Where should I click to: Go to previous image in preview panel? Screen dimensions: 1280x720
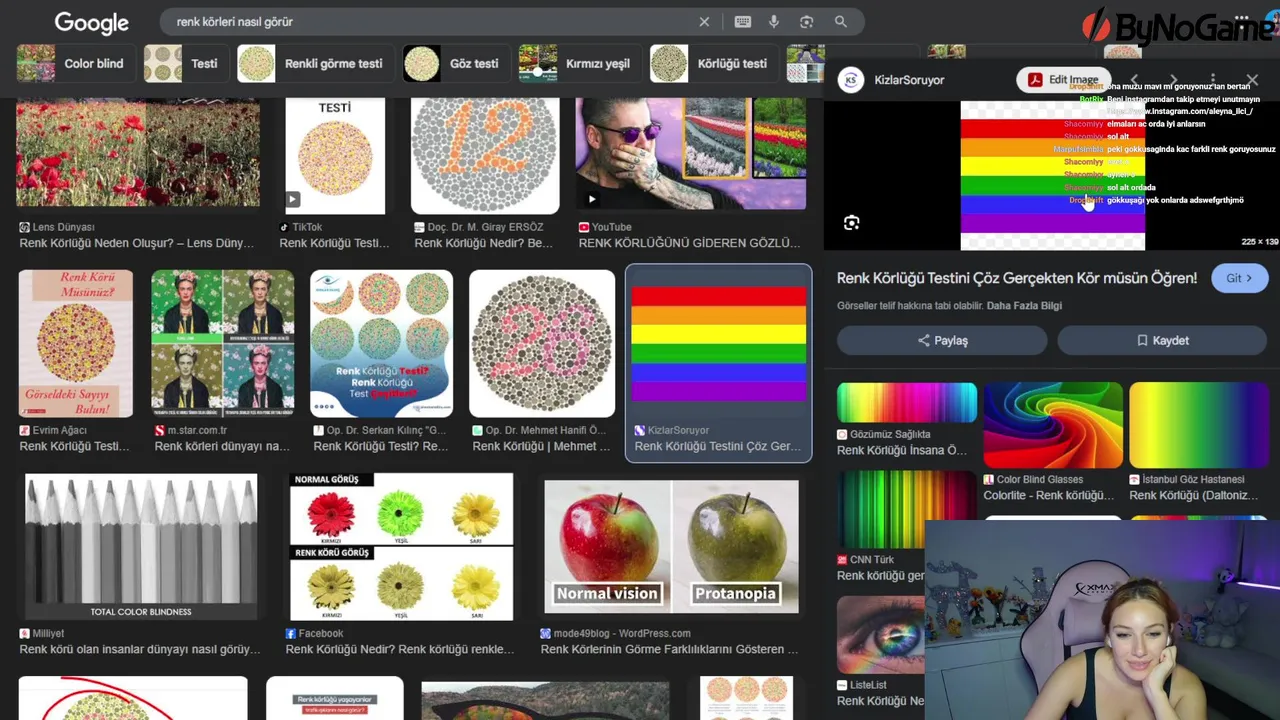[x=1134, y=80]
